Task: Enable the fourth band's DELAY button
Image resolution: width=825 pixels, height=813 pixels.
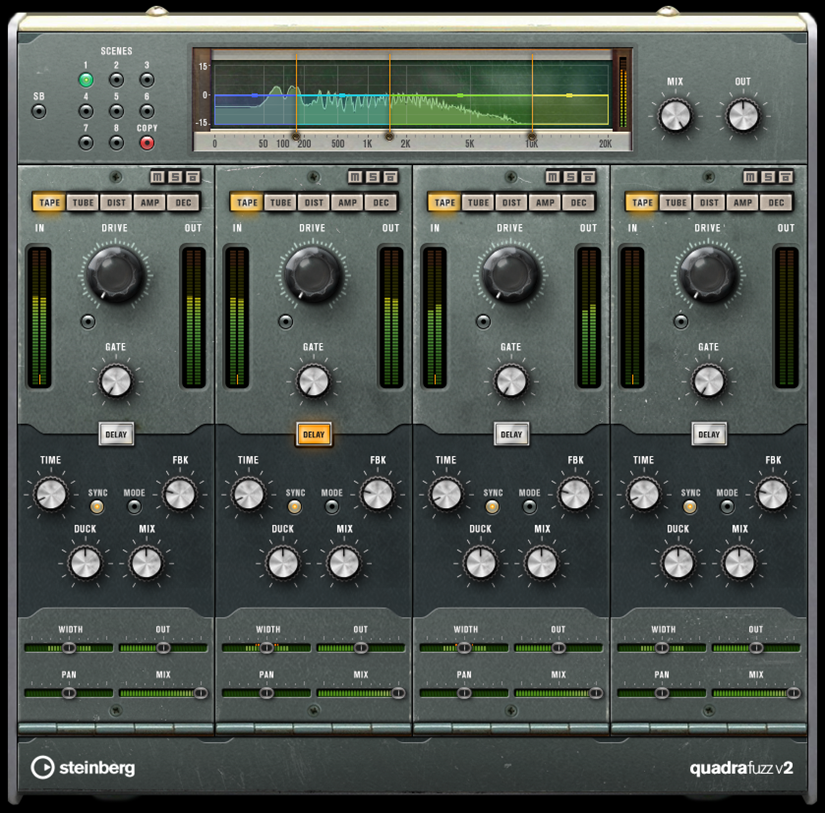Action: [709, 434]
